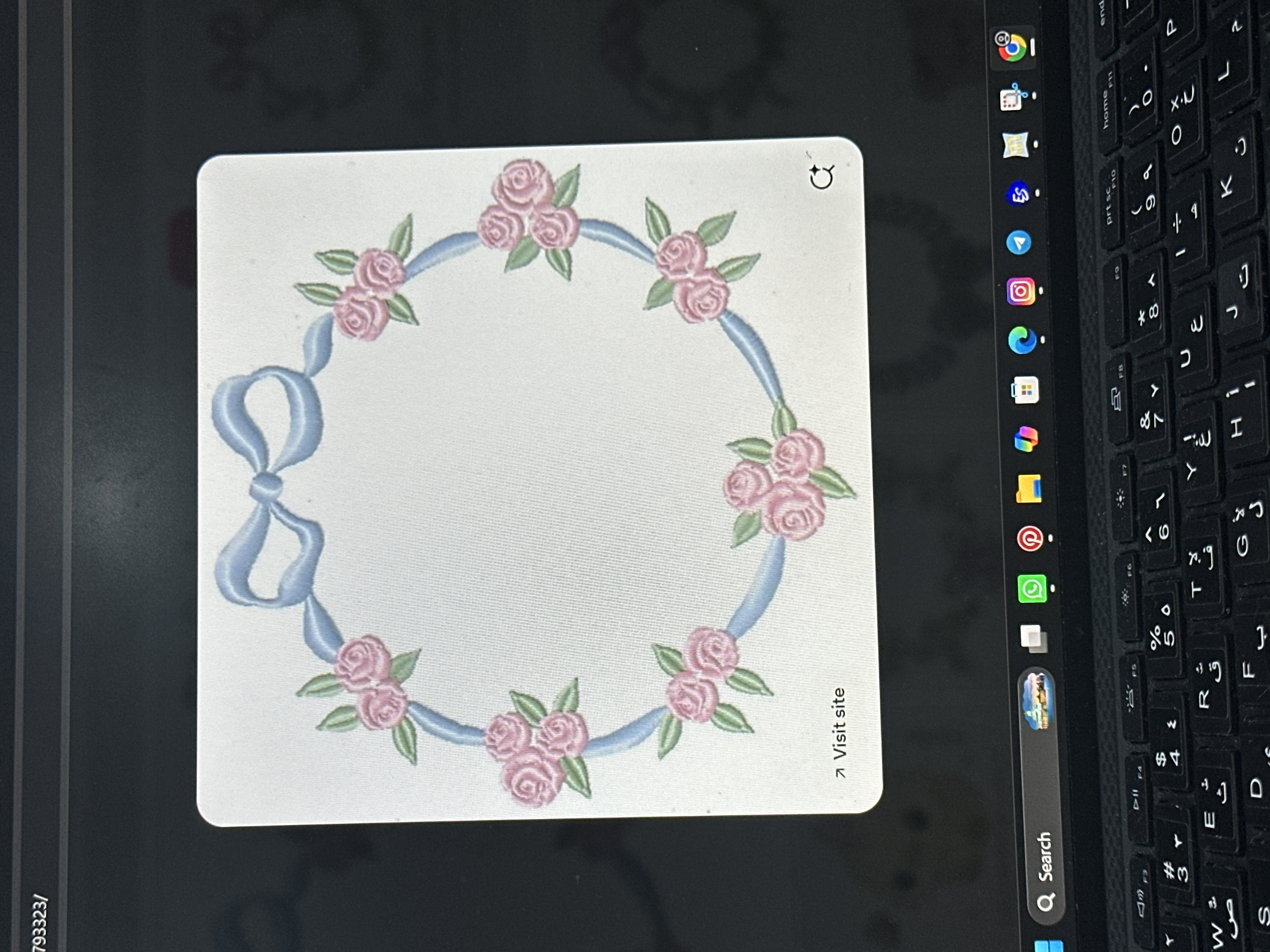Open the red Pinterest taskbar icon
This screenshot has height=952, width=1270.
coord(1030,539)
